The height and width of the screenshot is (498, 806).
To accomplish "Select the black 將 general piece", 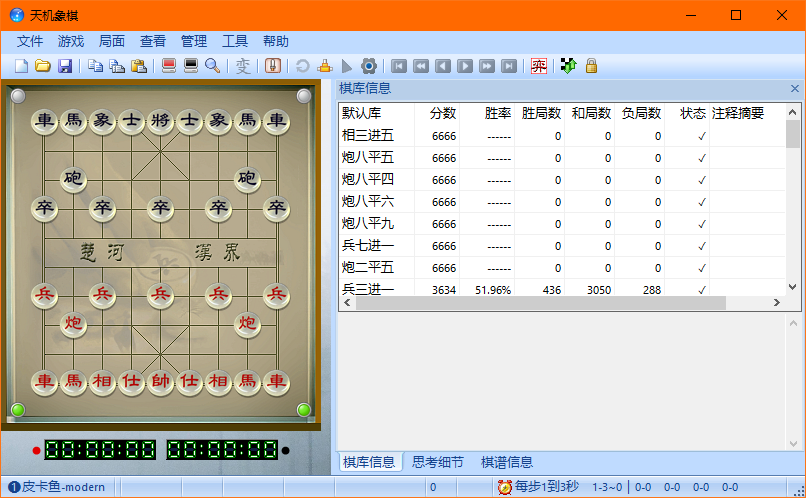I will [160, 121].
